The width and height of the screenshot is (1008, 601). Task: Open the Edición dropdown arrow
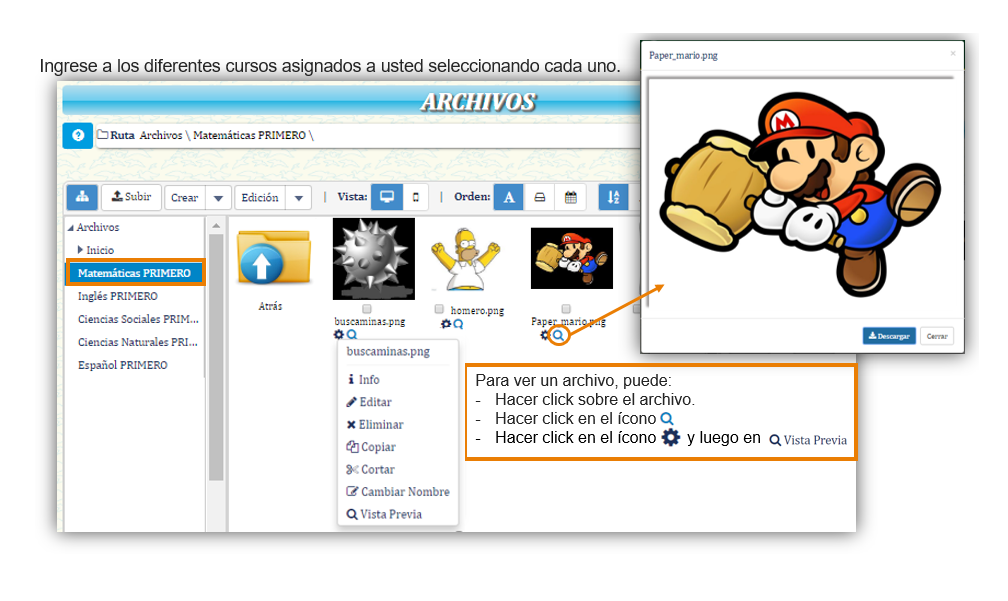(x=298, y=197)
